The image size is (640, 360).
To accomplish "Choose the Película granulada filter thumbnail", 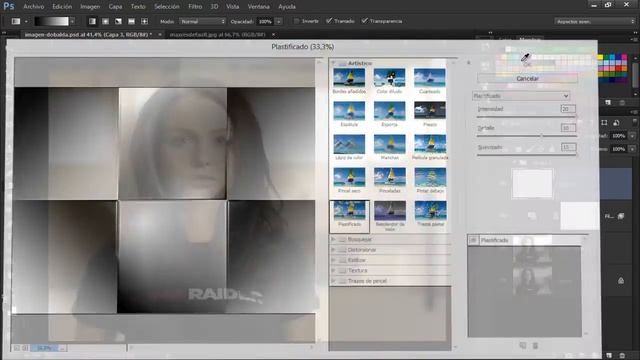I will 430,144.
